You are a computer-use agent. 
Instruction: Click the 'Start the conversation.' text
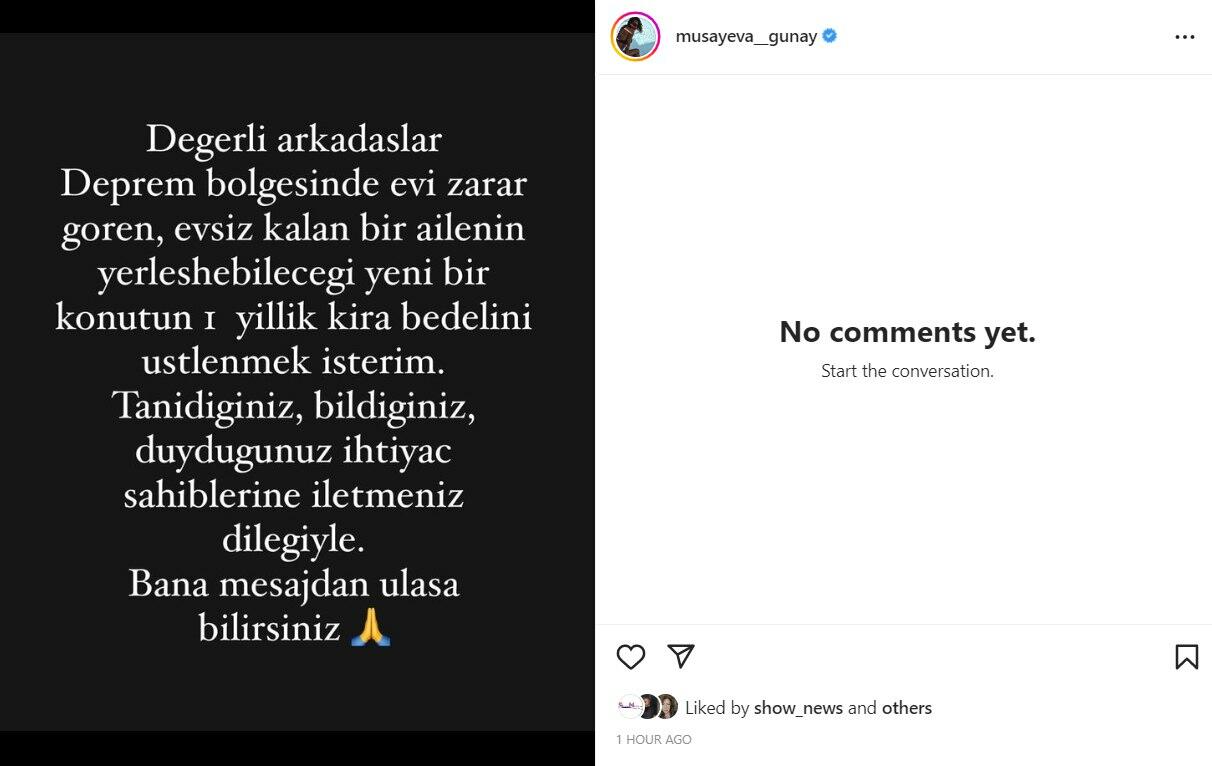[x=907, y=371]
